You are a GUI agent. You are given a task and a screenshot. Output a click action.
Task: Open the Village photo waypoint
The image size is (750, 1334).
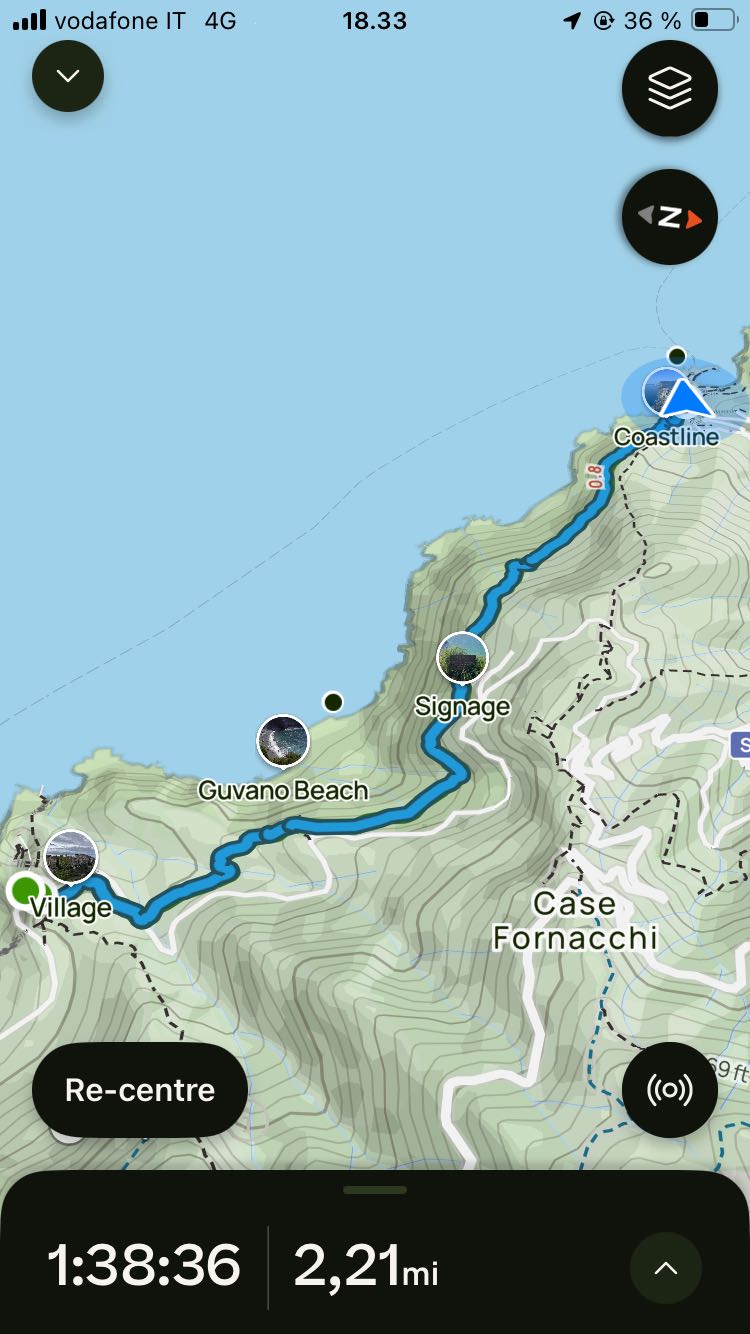coord(71,856)
